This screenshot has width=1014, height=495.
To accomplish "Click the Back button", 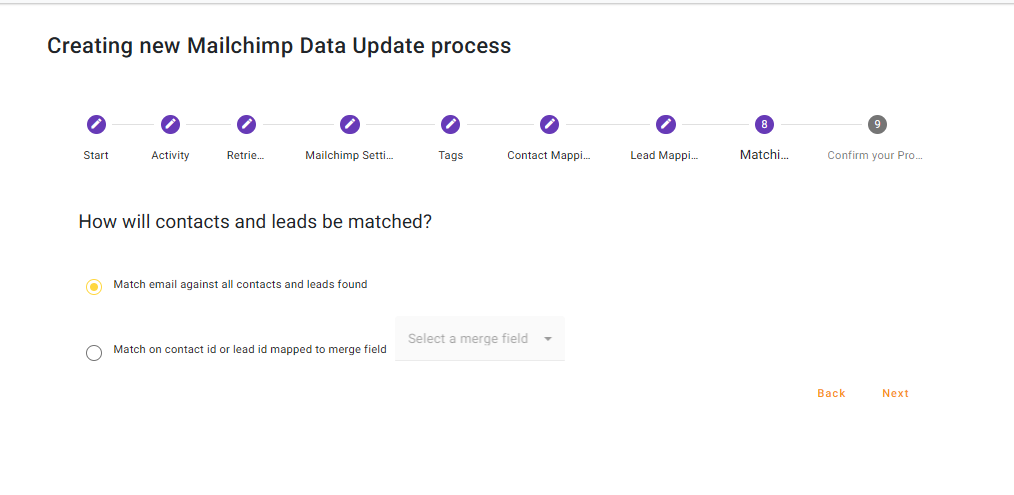I will [831, 393].
